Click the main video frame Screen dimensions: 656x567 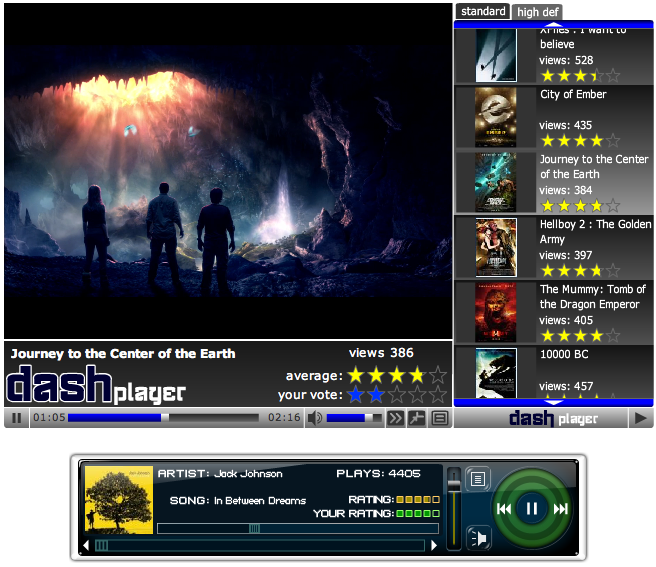[228, 171]
